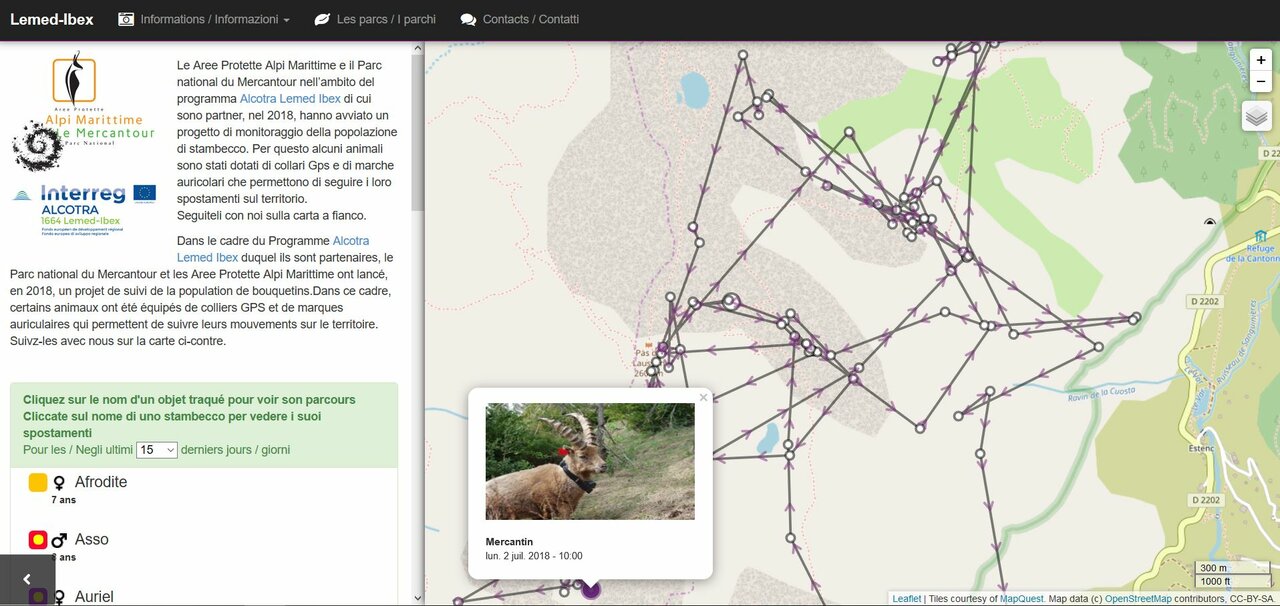Collapse the sidebar with the left chevron

(x=27, y=579)
